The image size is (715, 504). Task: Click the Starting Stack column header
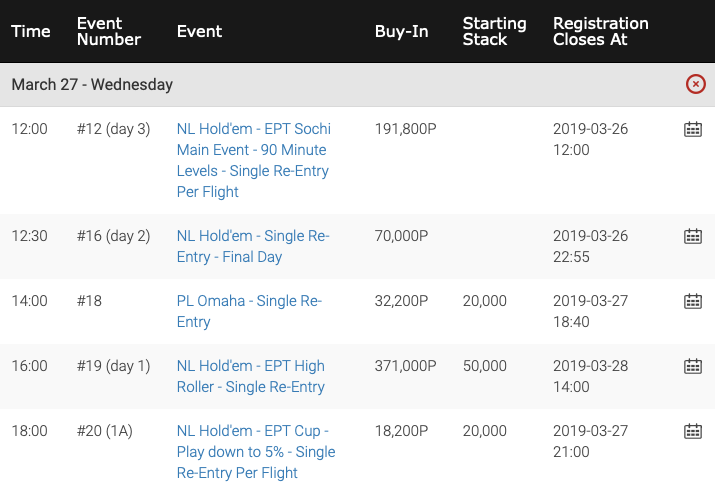click(x=494, y=31)
